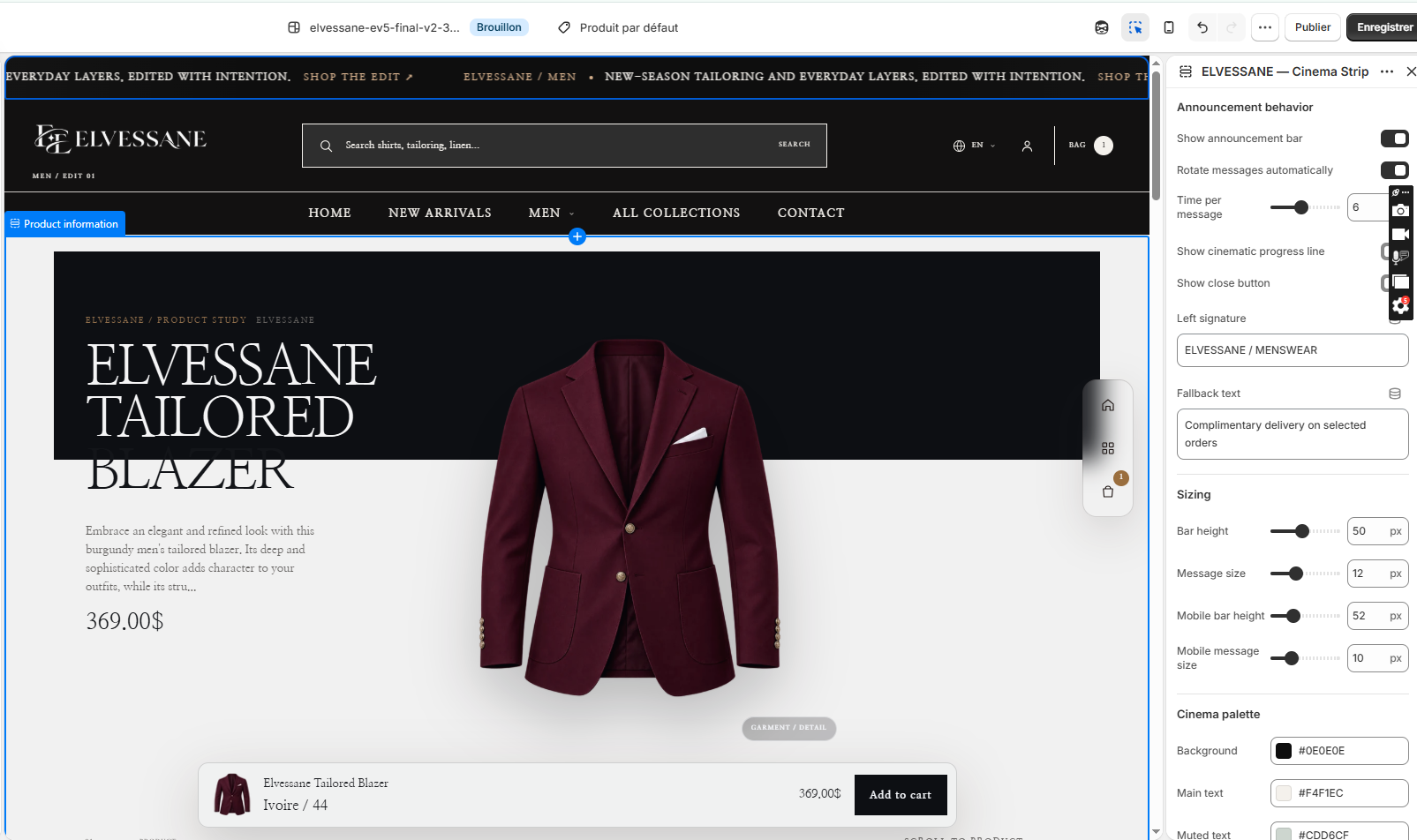
Task: Open the support assistant avatar icon
Action: click(1102, 27)
